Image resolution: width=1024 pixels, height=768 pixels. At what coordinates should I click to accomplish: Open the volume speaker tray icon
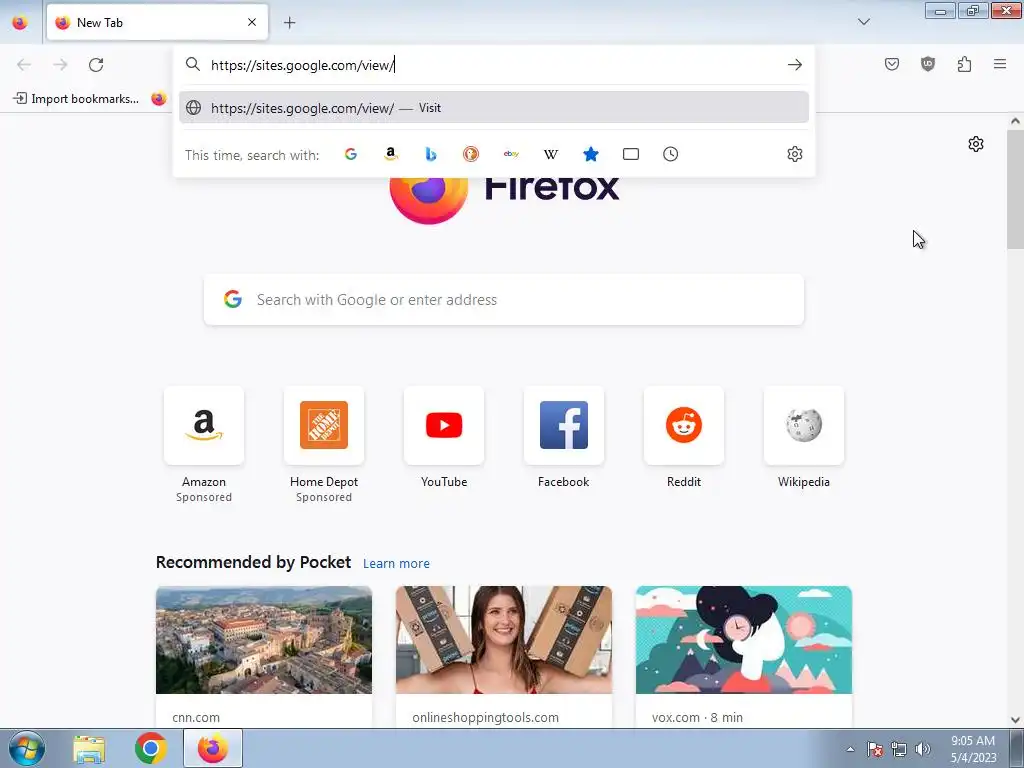(922, 749)
